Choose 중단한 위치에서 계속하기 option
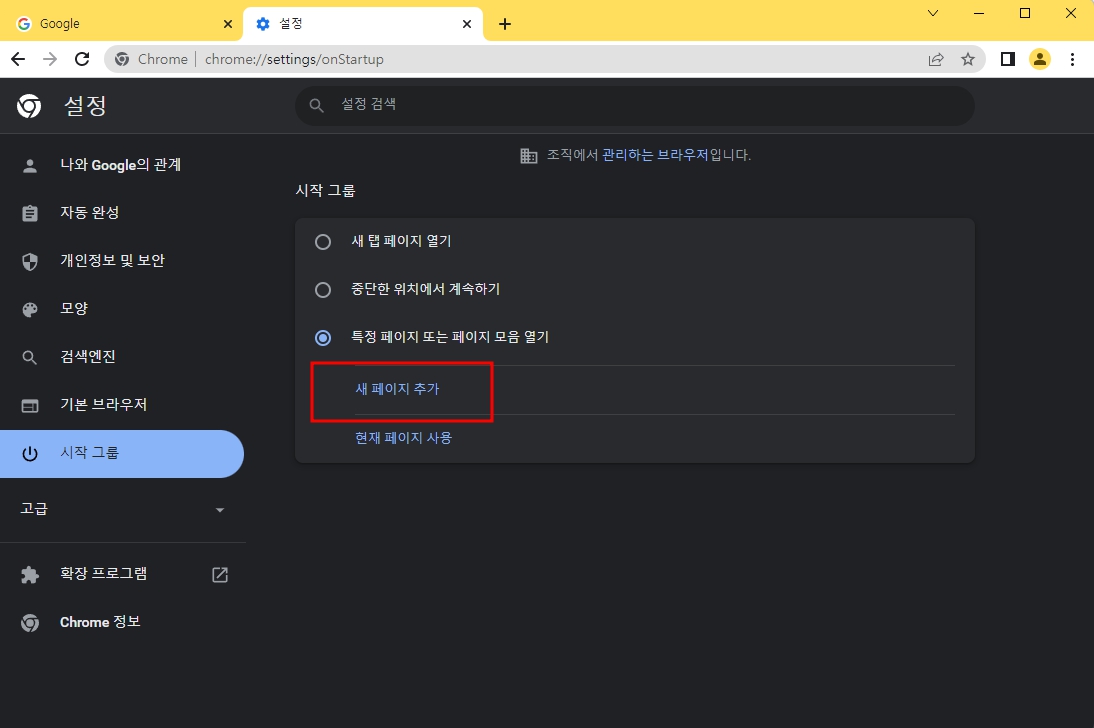Screen dimensions: 1094x728 (323, 289)
